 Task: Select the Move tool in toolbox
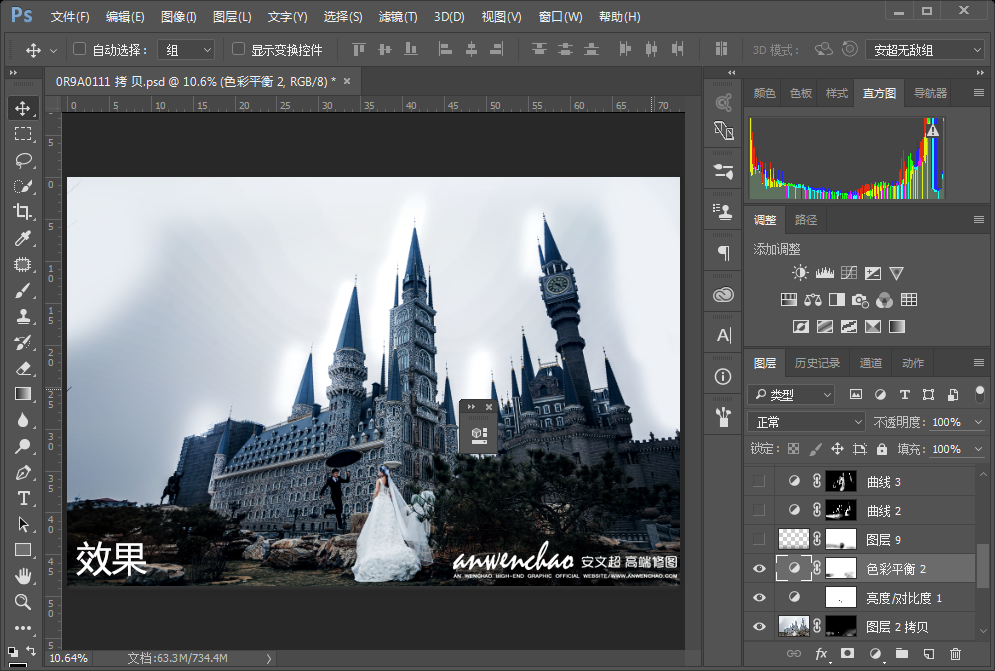click(23, 108)
